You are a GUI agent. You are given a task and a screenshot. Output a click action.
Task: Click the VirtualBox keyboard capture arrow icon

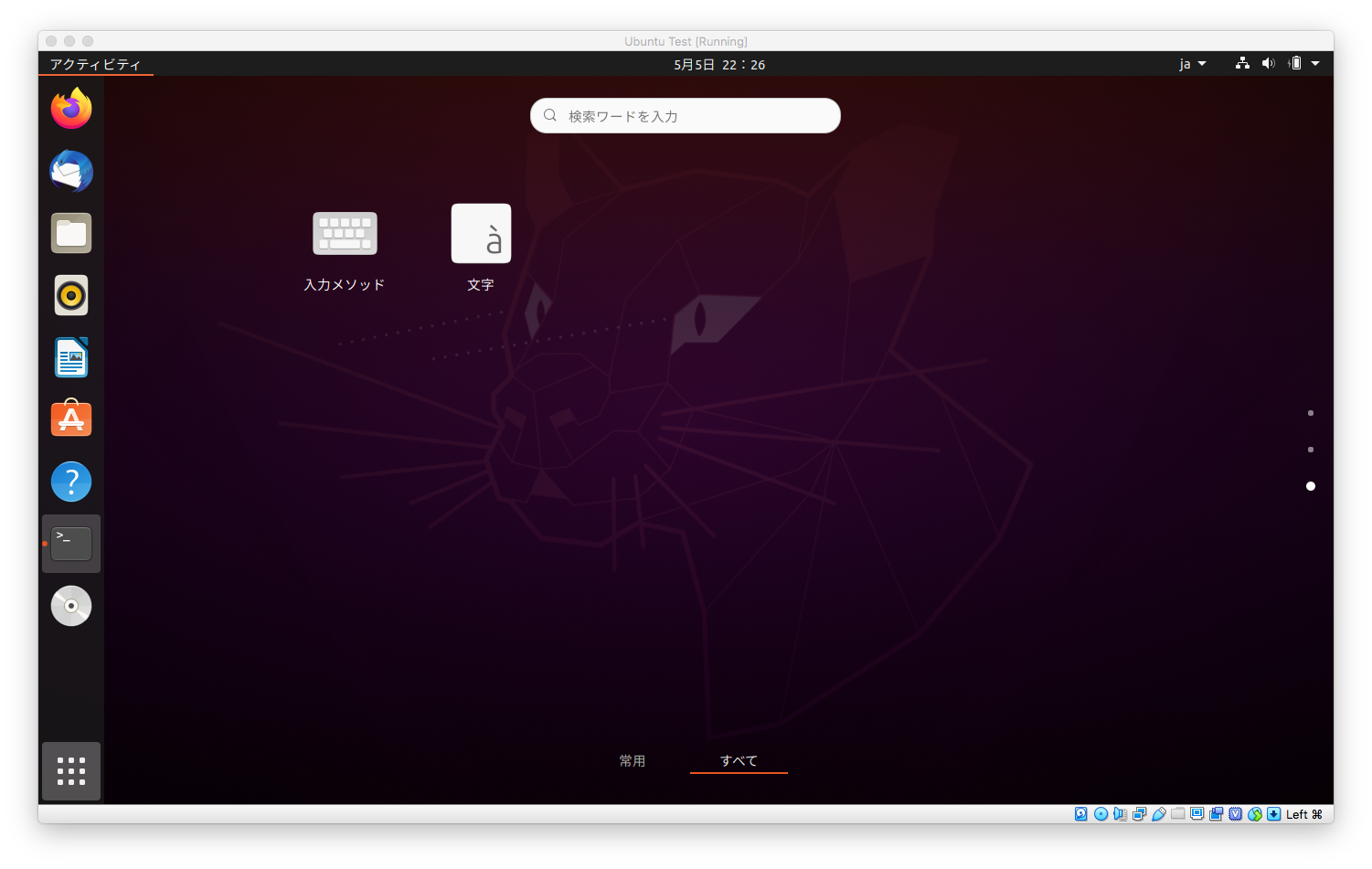(1274, 814)
